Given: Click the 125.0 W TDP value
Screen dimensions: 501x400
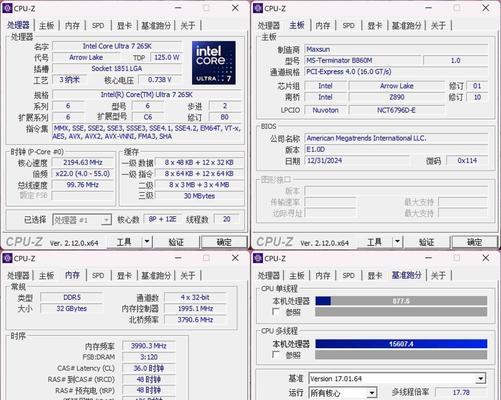Looking at the screenshot, I should pyautogui.click(x=166, y=57).
